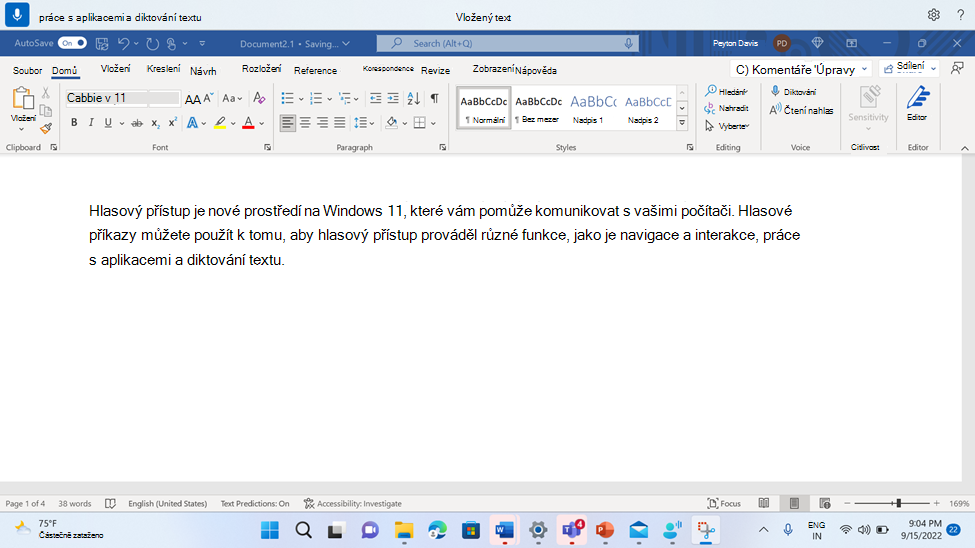Open the Change Case Aa dropdown
This screenshot has height=548, width=975.
pyautogui.click(x=232, y=98)
